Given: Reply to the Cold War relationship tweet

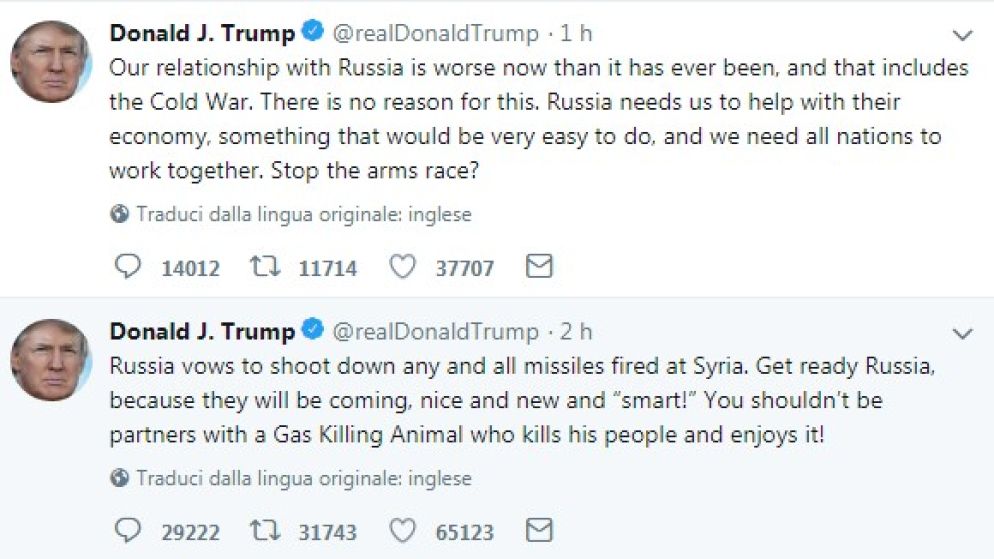Looking at the screenshot, I should tap(129, 267).
